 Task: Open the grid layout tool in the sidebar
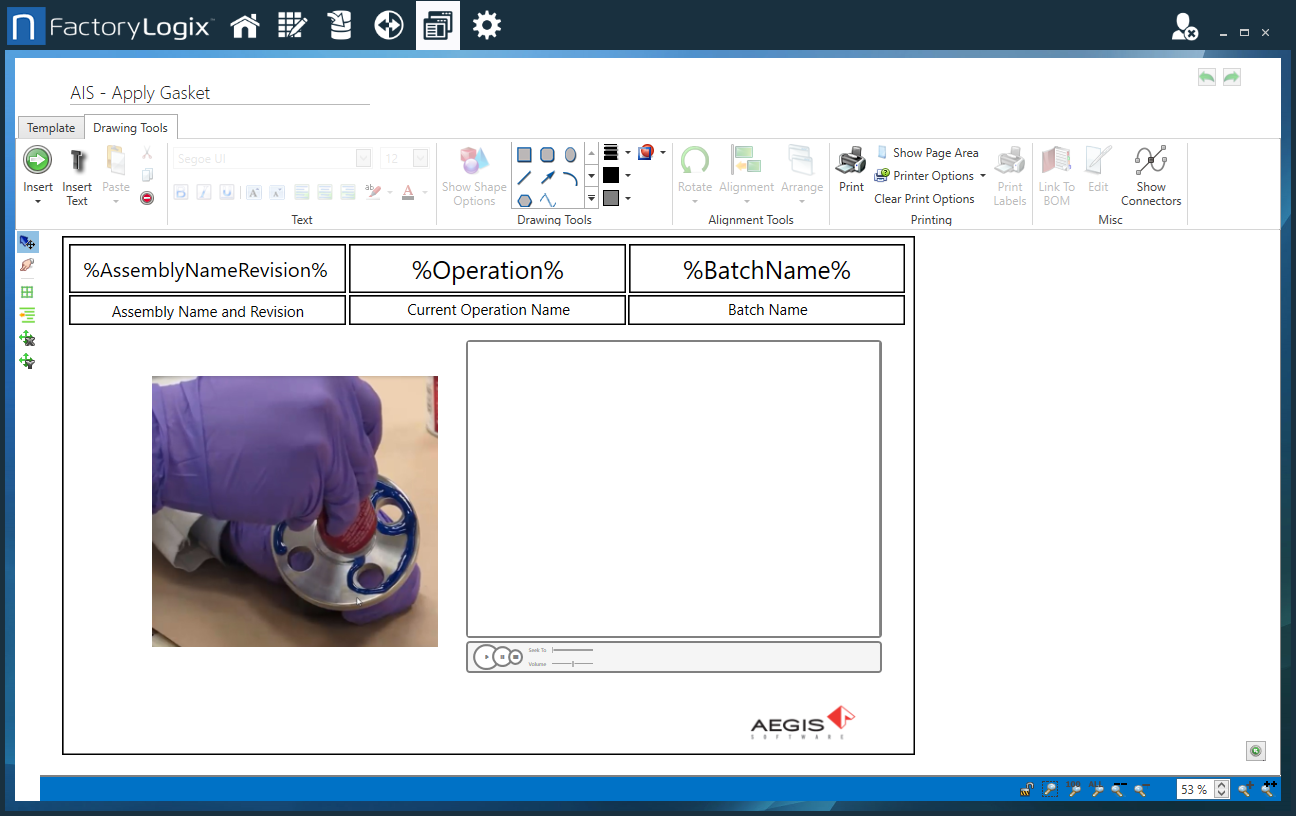(x=27, y=292)
